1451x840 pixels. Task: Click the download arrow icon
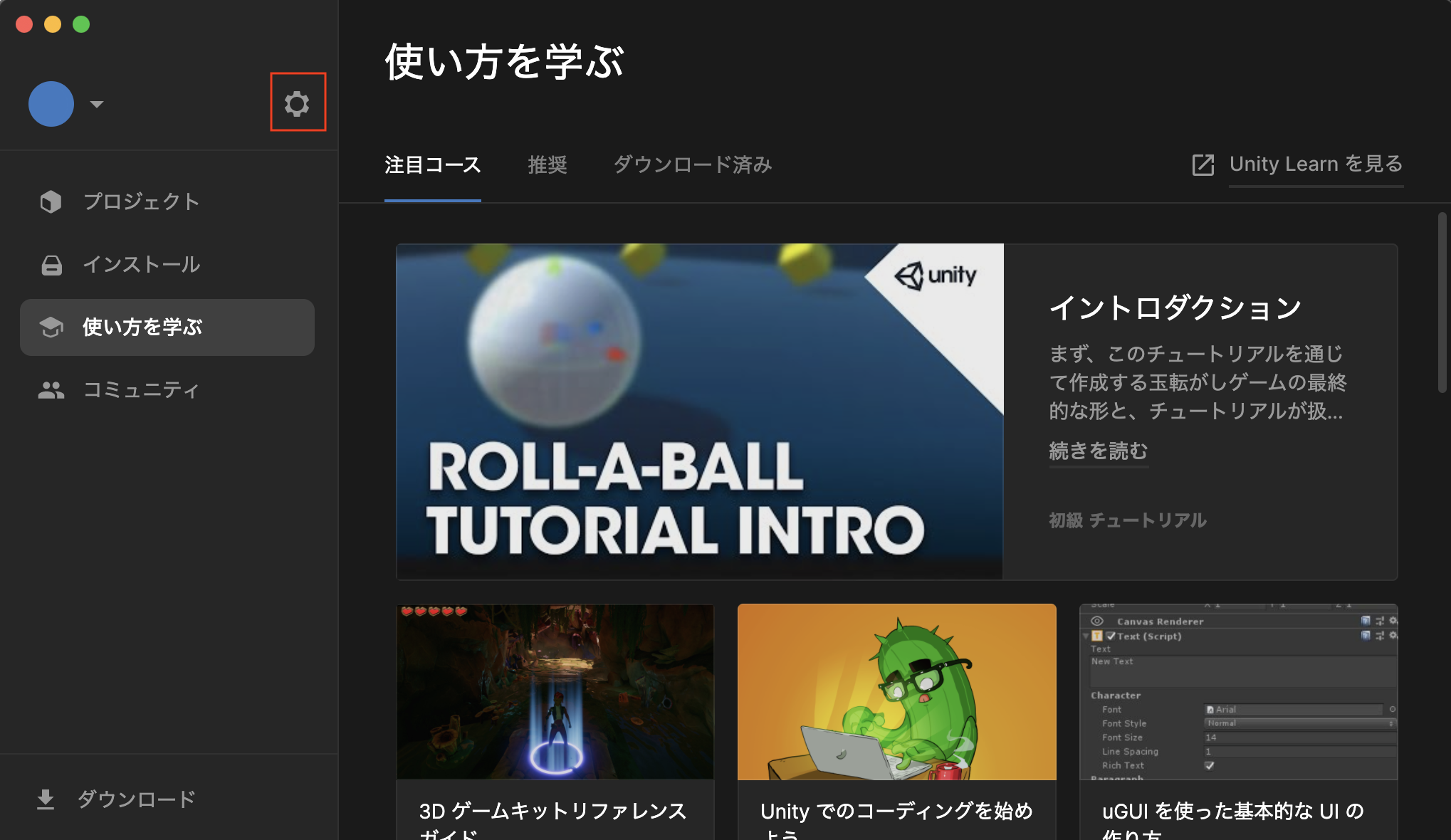[x=46, y=799]
